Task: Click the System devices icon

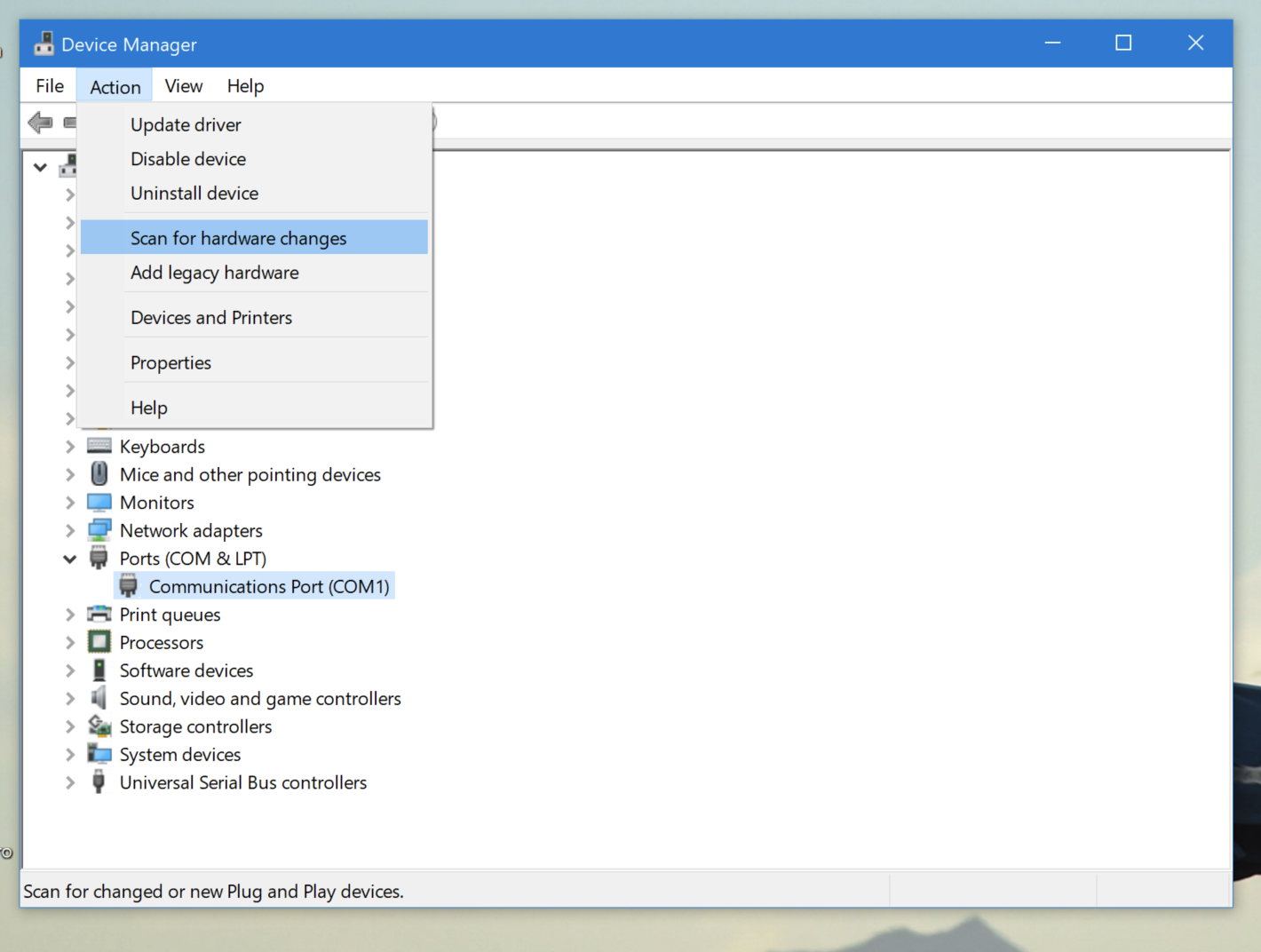Action: (x=99, y=754)
